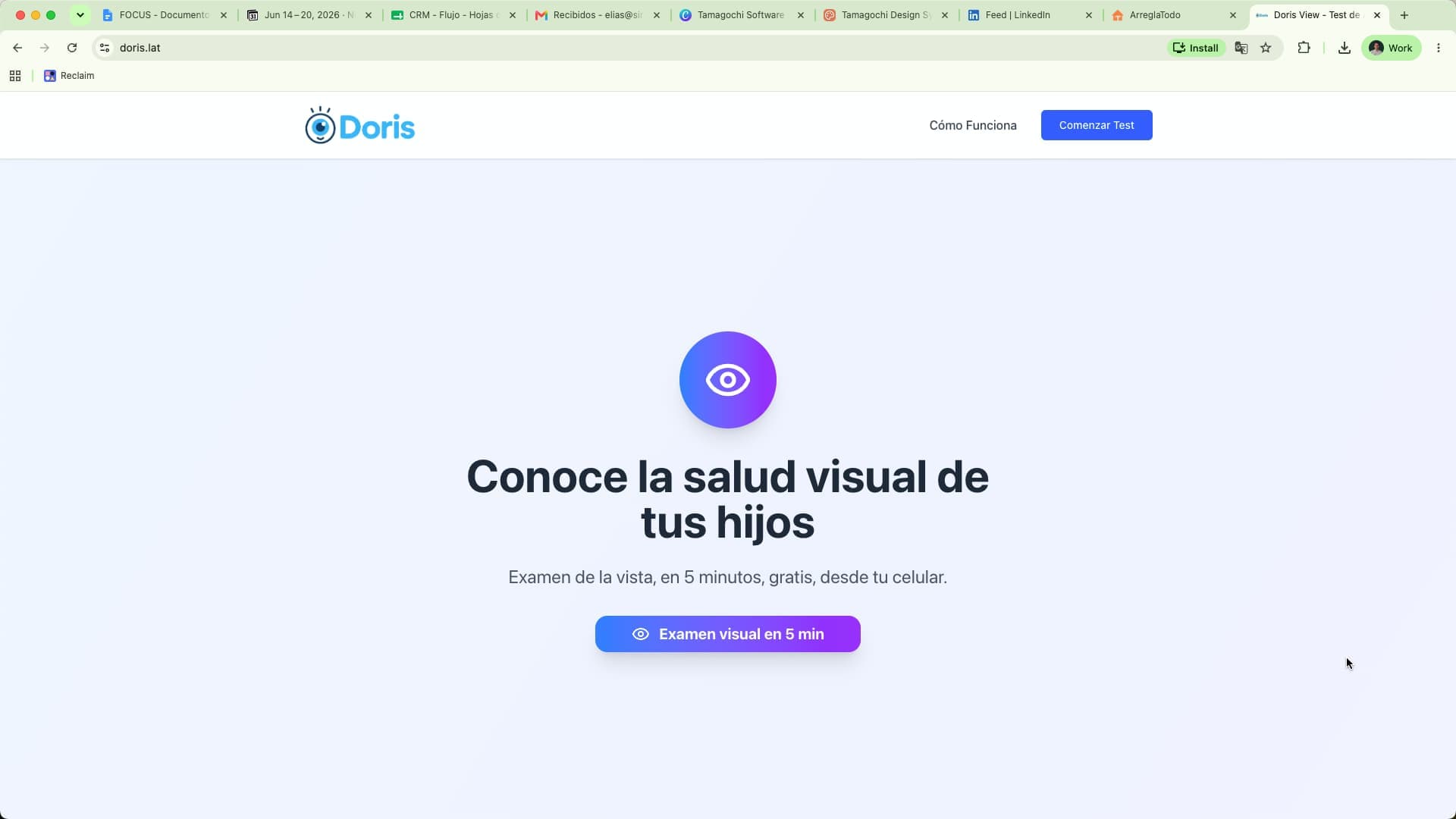Open the translate page icon
The width and height of the screenshot is (1456, 819).
click(1241, 48)
